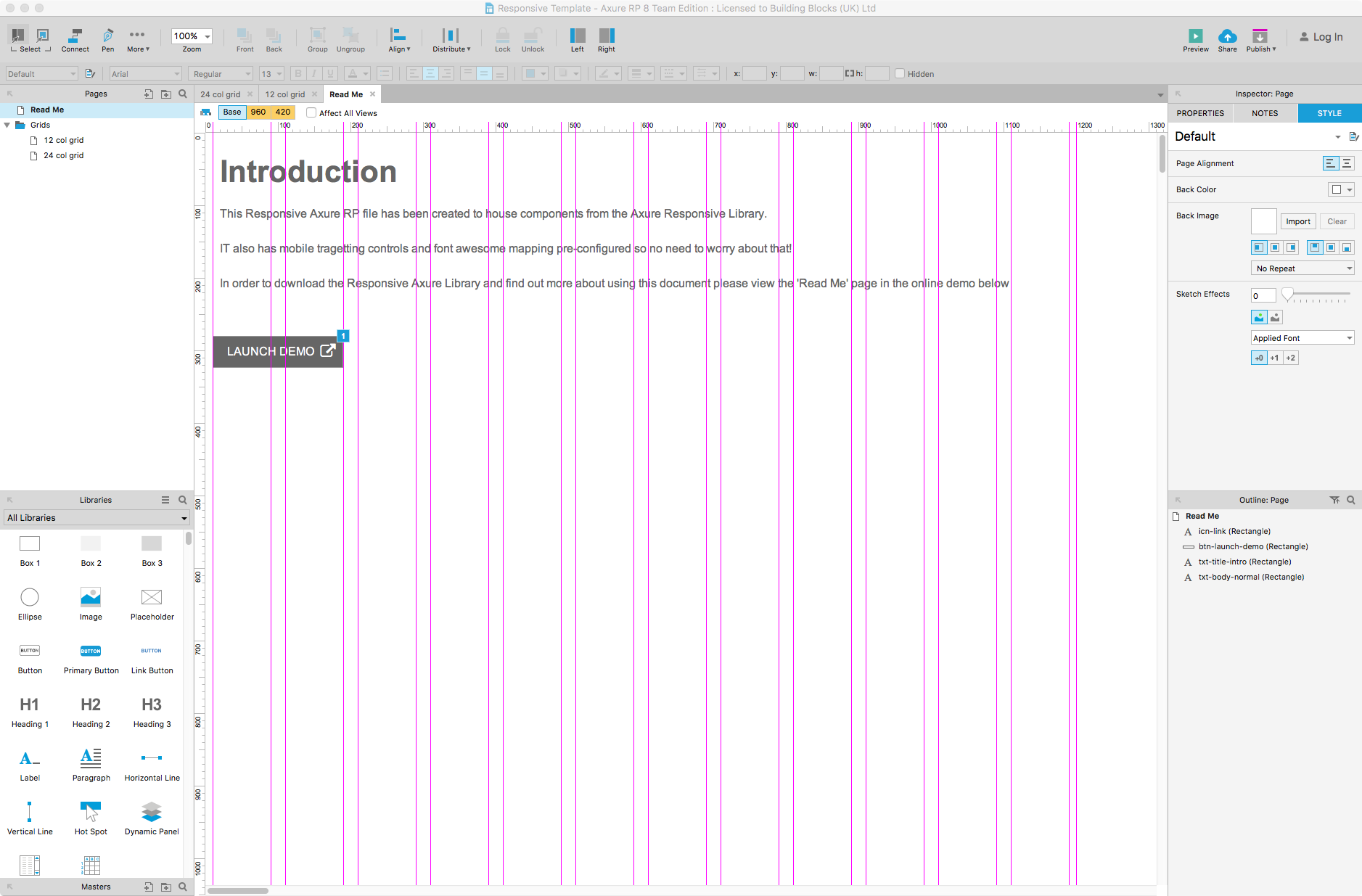
Task: Open the Zoom percentage dropdown
Action: click(208, 36)
